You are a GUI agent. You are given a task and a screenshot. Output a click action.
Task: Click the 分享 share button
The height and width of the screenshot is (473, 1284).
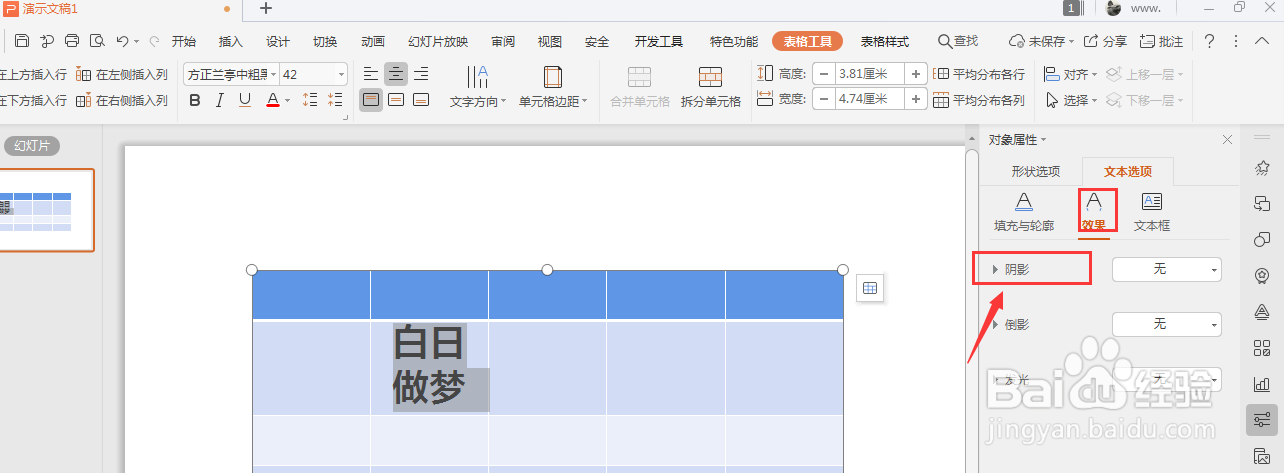click(1106, 41)
